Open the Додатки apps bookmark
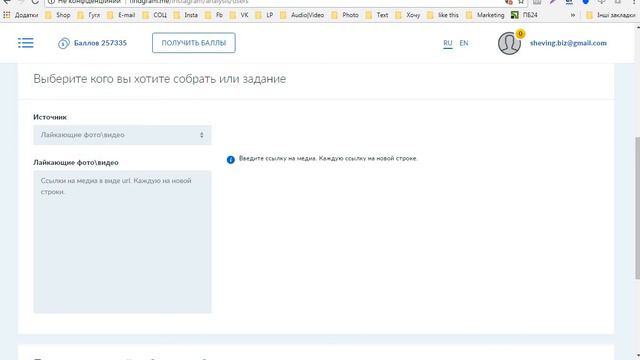Screen dimensions: 640x360 (21, 15)
